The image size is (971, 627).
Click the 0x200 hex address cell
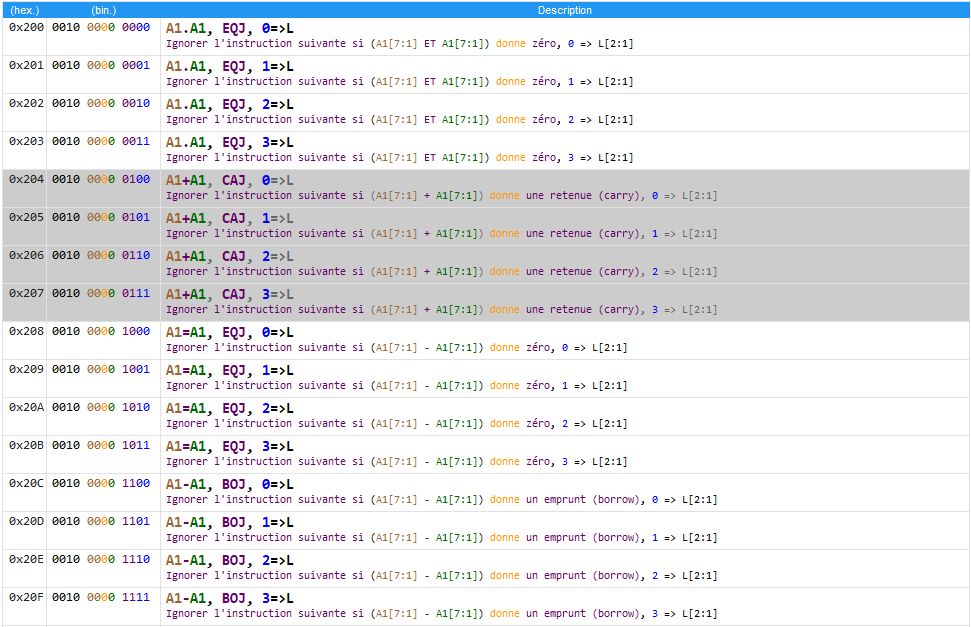[26, 27]
